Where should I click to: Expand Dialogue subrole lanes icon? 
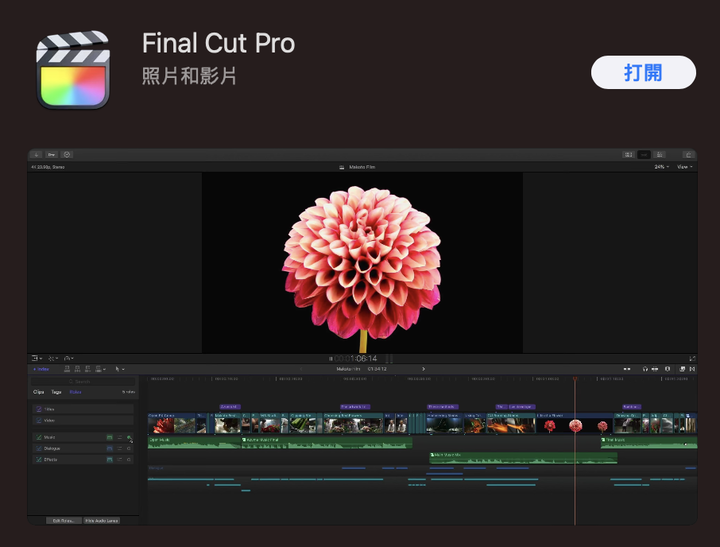coord(119,448)
